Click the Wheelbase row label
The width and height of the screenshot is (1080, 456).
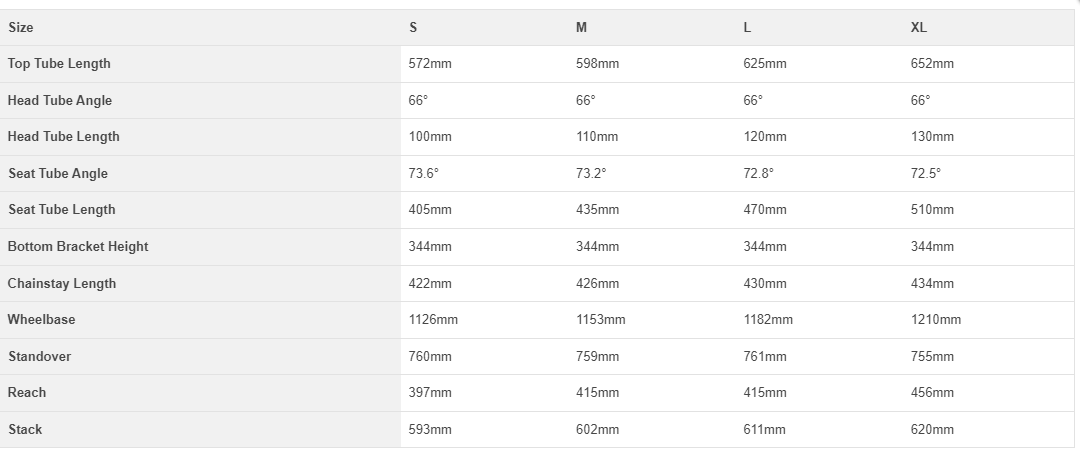[41, 320]
